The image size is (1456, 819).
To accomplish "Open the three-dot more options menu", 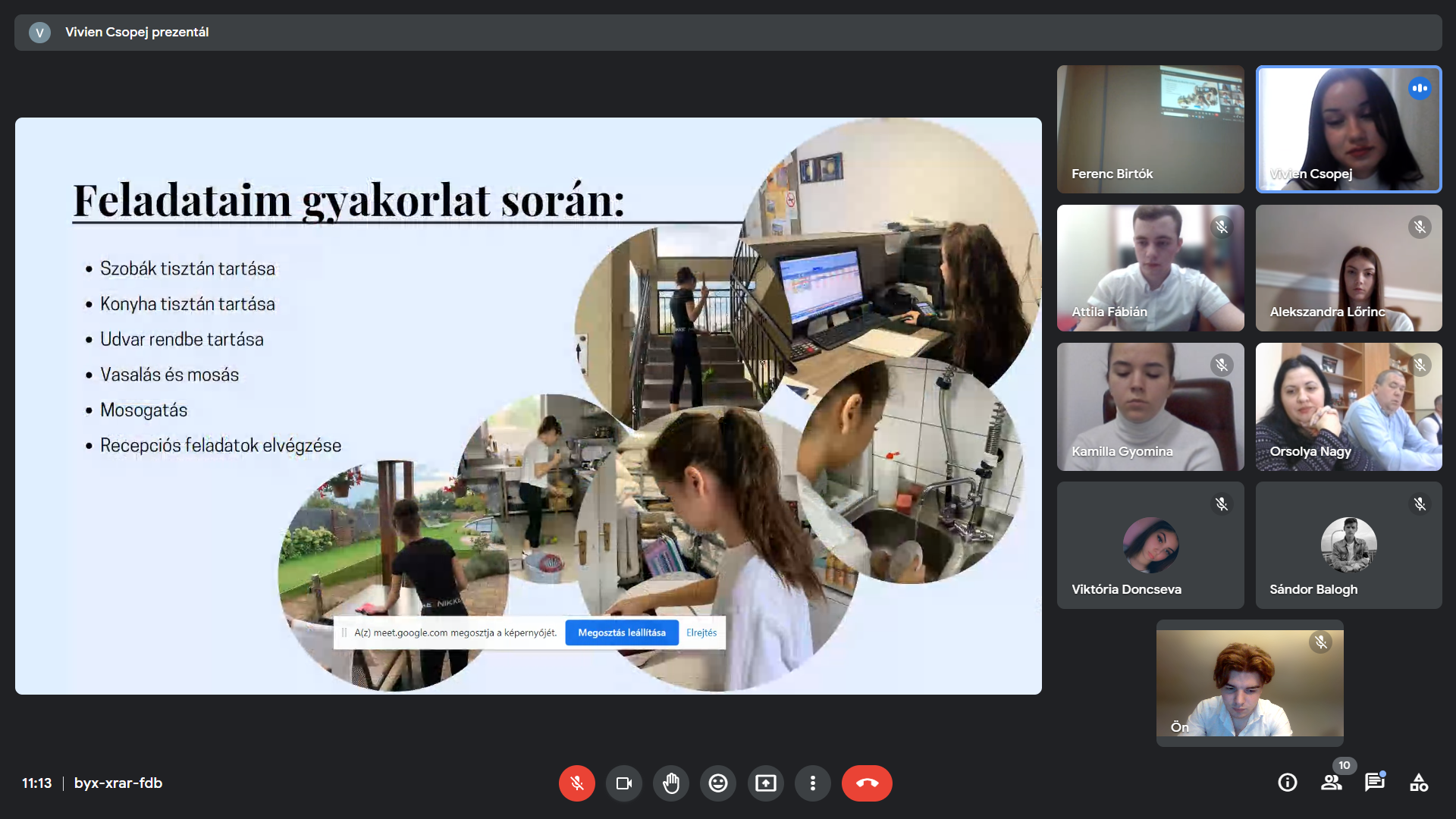I will 813,783.
